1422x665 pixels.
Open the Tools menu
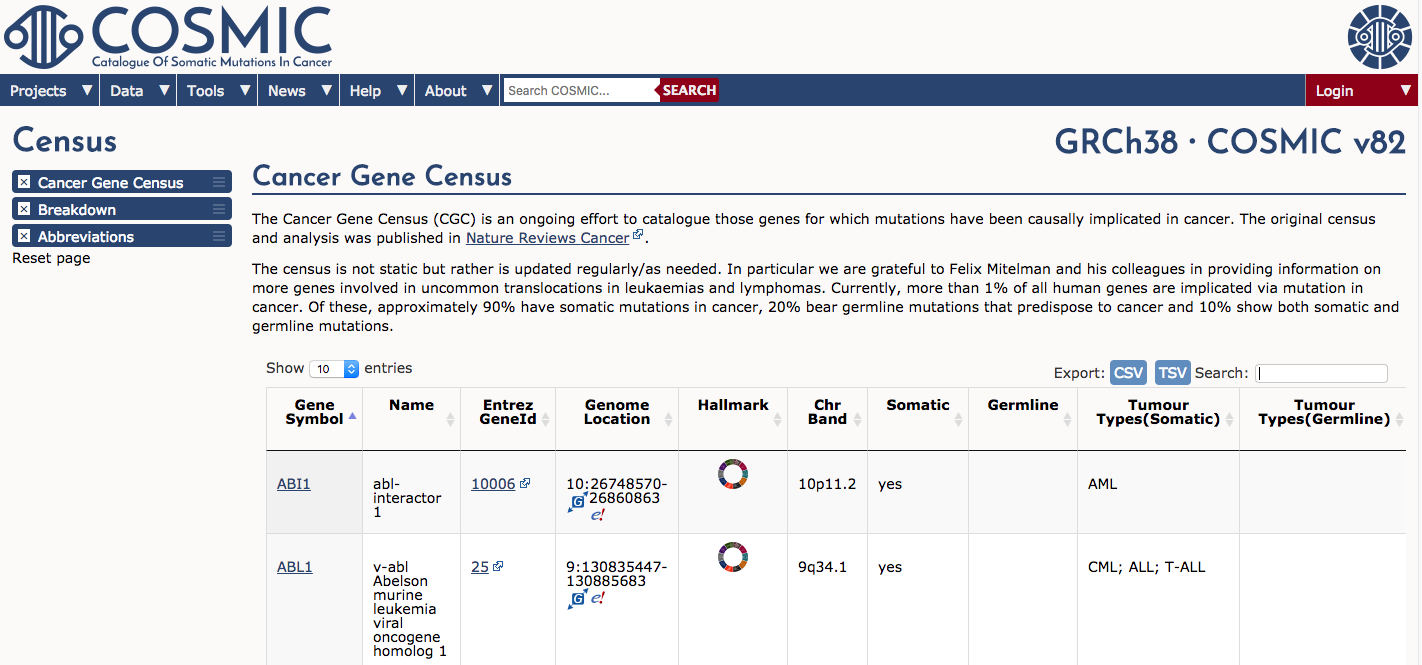[x=217, y=90]
